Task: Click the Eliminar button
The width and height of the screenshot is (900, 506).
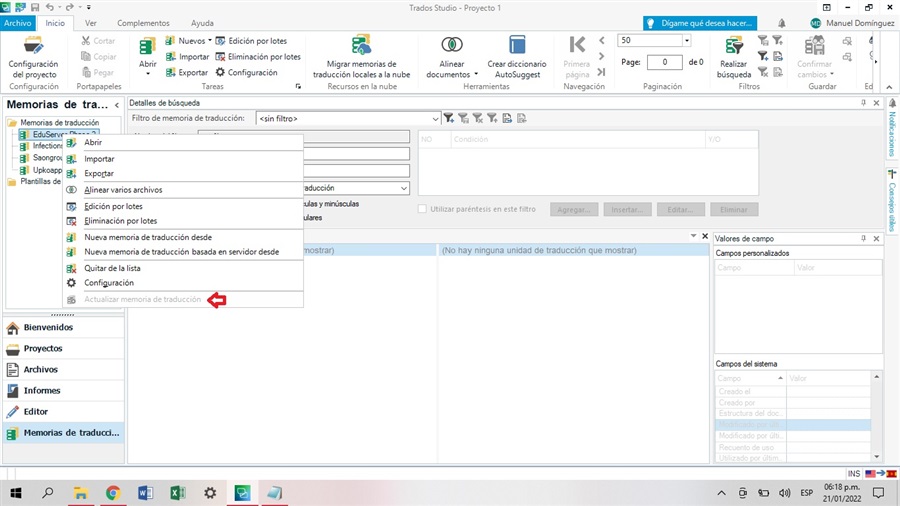Action: pos(734,209)
